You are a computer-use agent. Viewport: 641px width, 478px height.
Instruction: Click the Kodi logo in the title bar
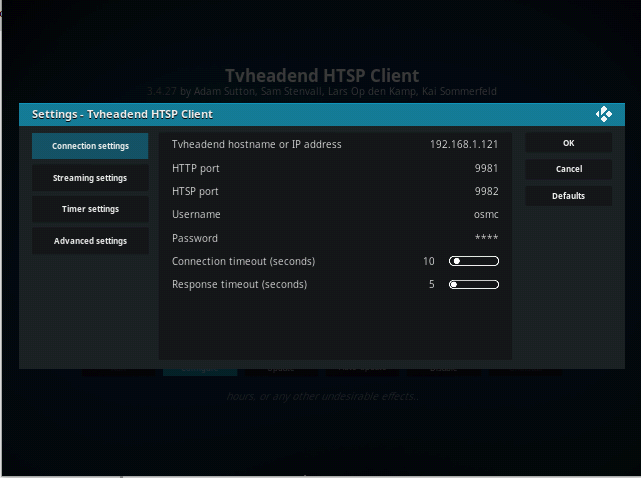tap(604, 114)
